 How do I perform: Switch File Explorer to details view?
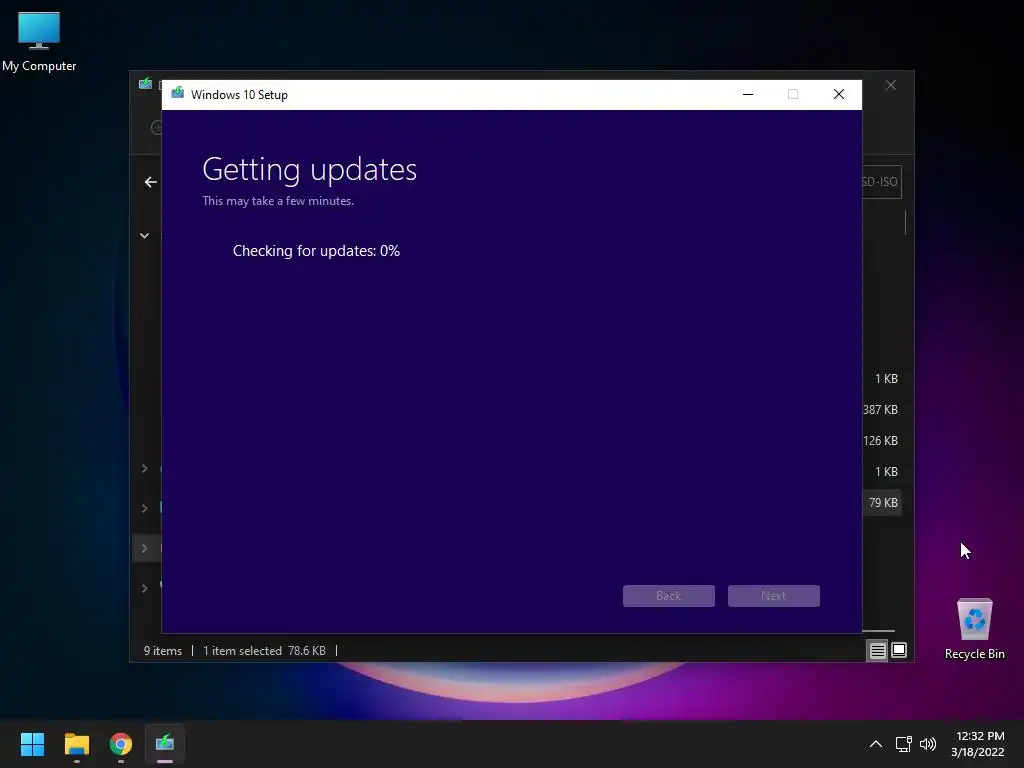click(877, 650)
